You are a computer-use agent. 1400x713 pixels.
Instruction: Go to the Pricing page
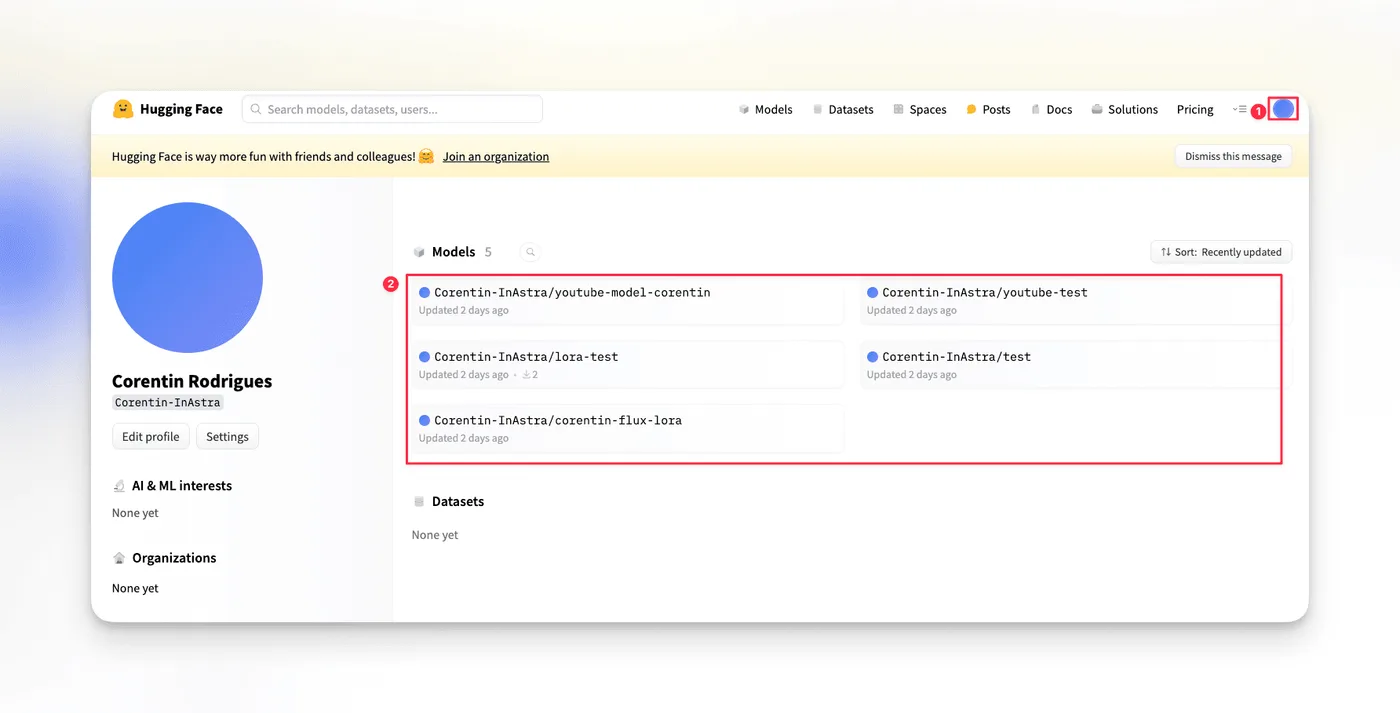click(x=1195, y=110)
